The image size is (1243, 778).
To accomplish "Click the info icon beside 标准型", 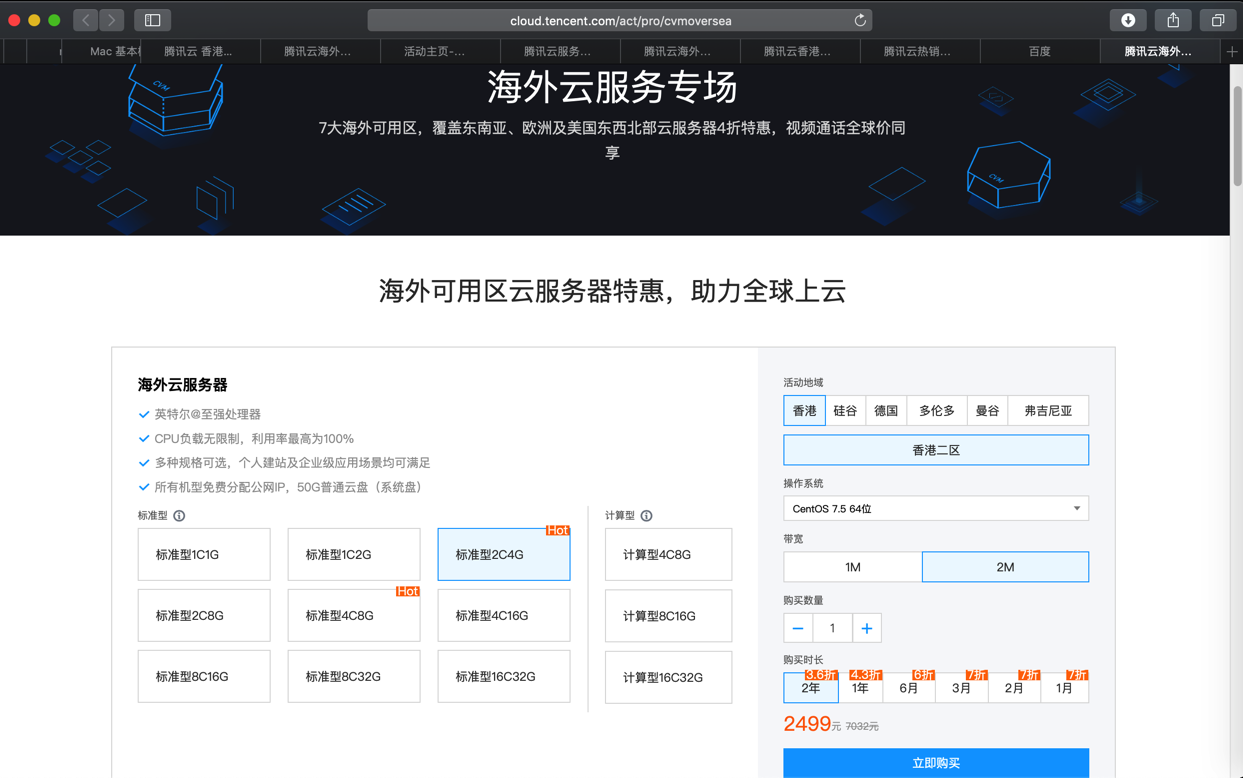I will [x=179, y=516].
